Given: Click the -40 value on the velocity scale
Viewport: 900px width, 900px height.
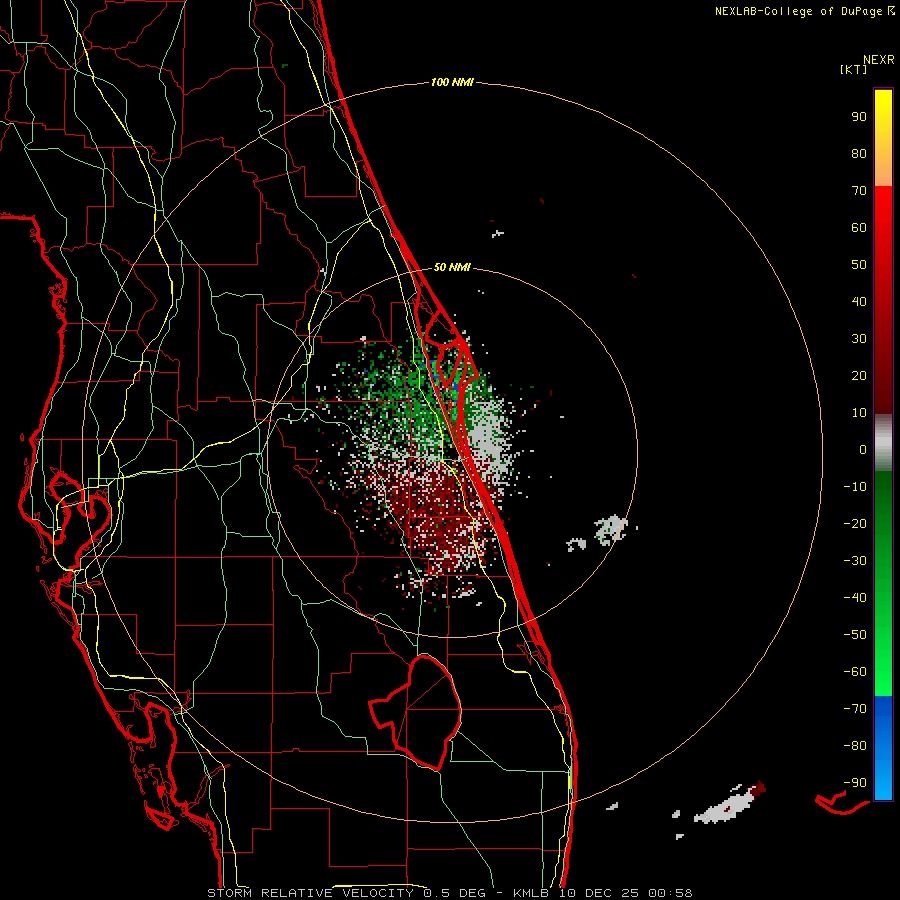Looking at the screenshot, I should [x=855, y=598].
